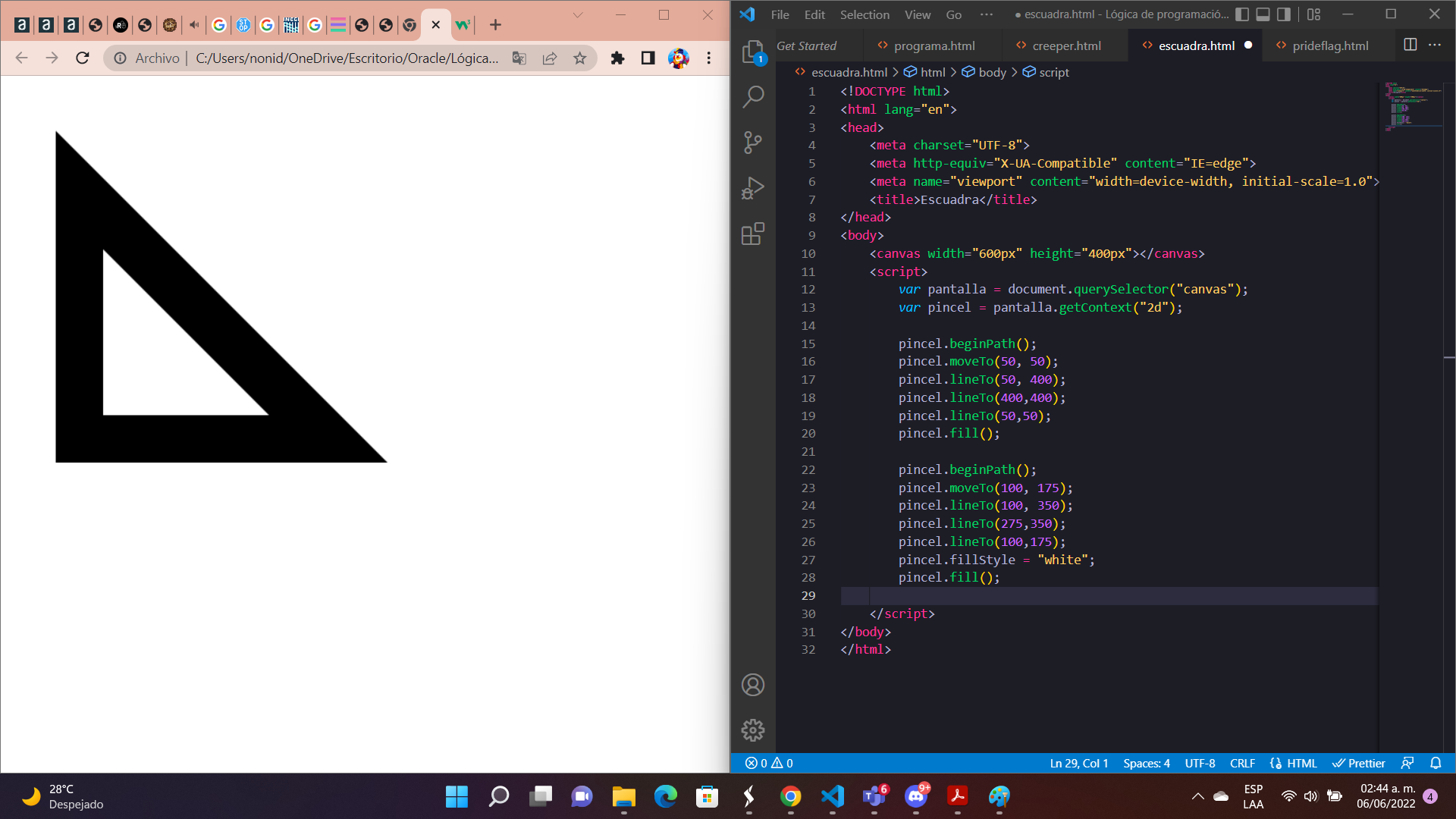Switch to prideflag.html editor tab
Viewport: 1456px width, 819px height.
1331,46
